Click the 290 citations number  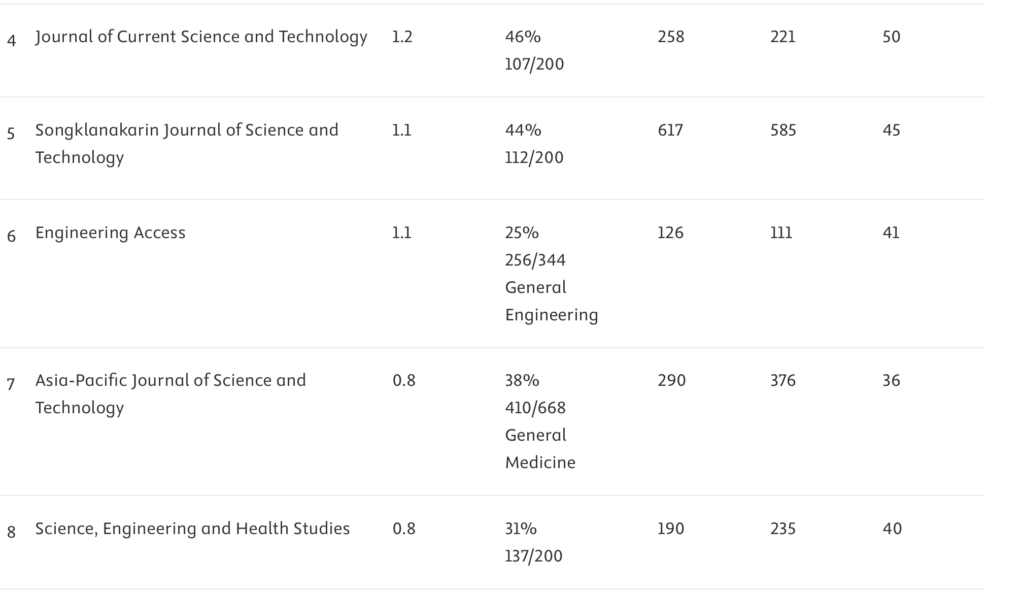tap(671, 380)
